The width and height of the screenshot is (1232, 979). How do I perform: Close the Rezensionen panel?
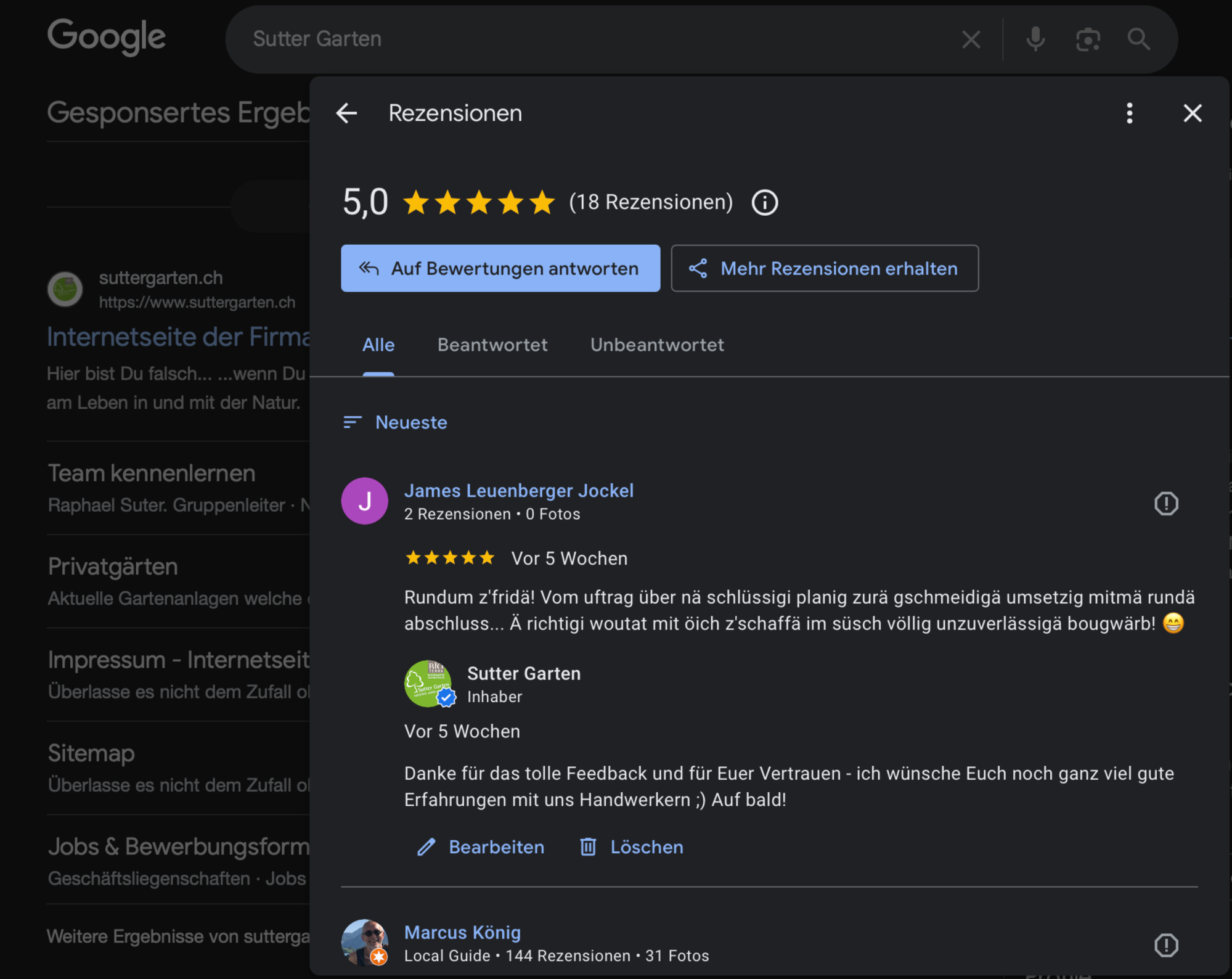coord(1192,113)
